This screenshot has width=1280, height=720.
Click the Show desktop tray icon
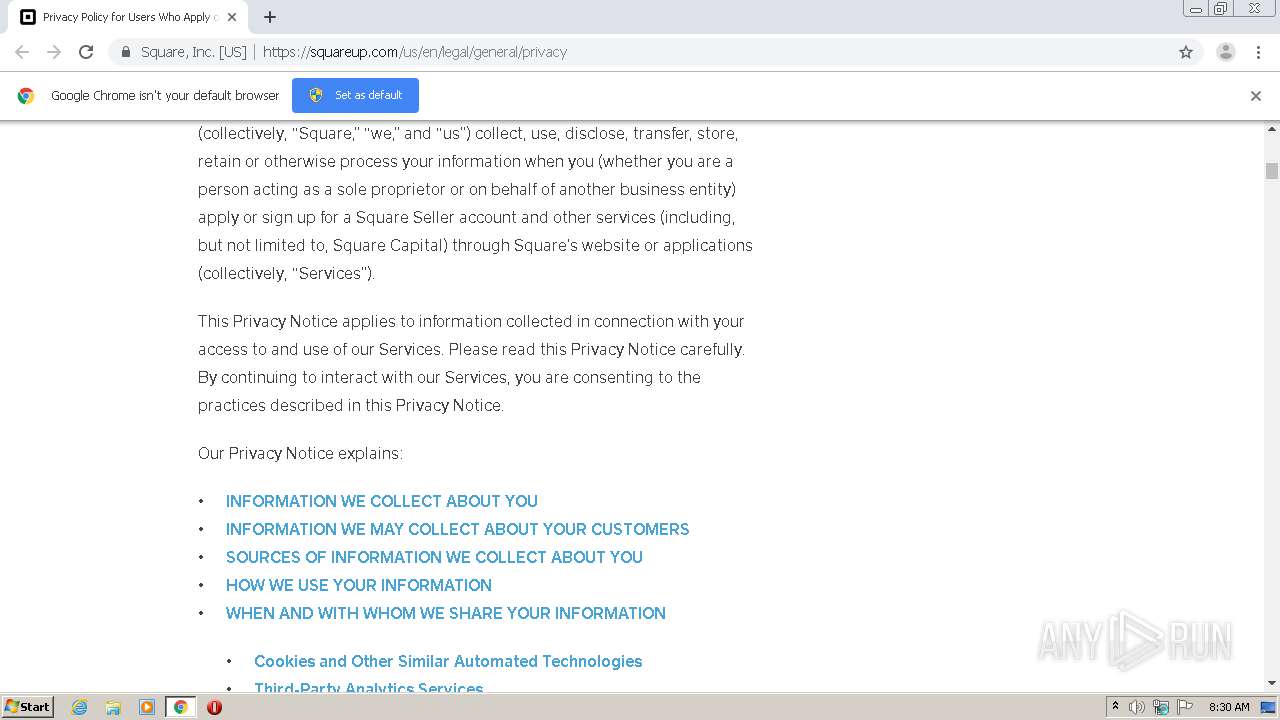1269,707
